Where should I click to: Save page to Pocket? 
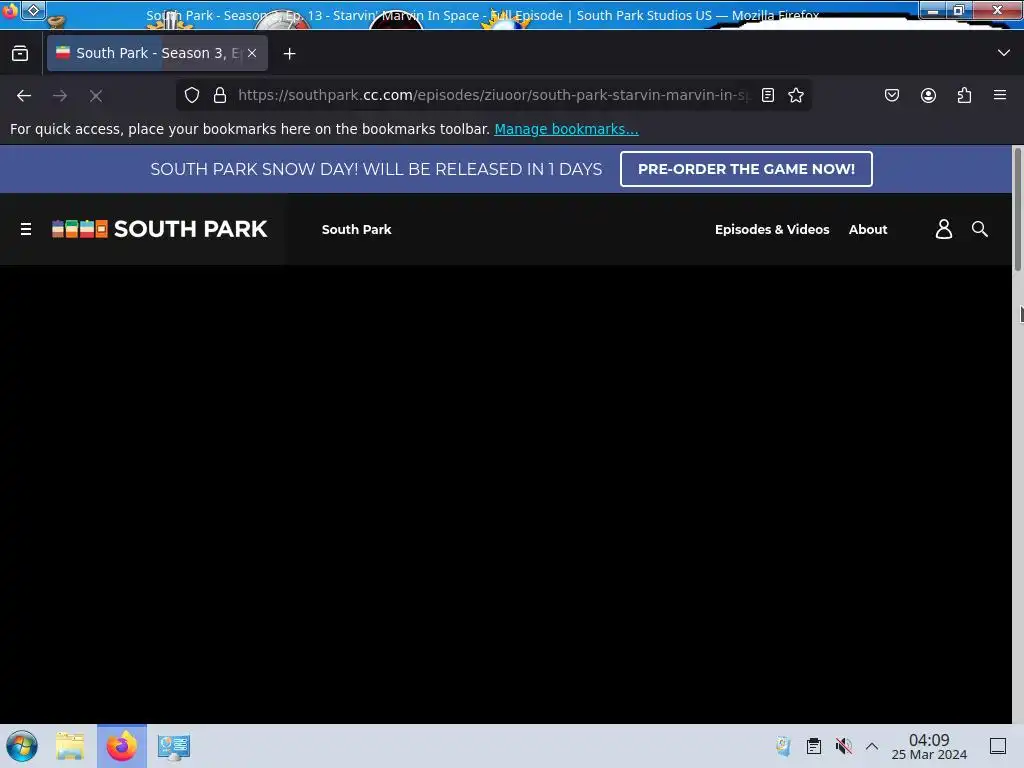click(892, 95)
